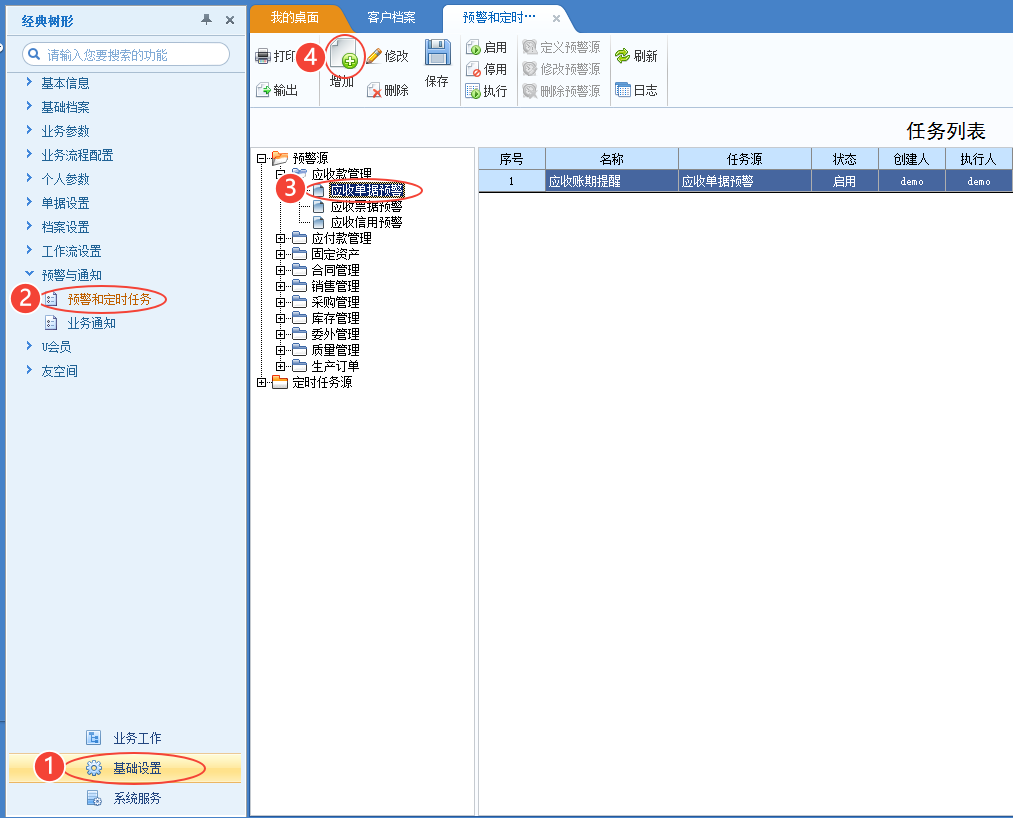Screen dimensions: 1013x818
Task: Expand the 业务流程配置 menu group
Action: 29,154
